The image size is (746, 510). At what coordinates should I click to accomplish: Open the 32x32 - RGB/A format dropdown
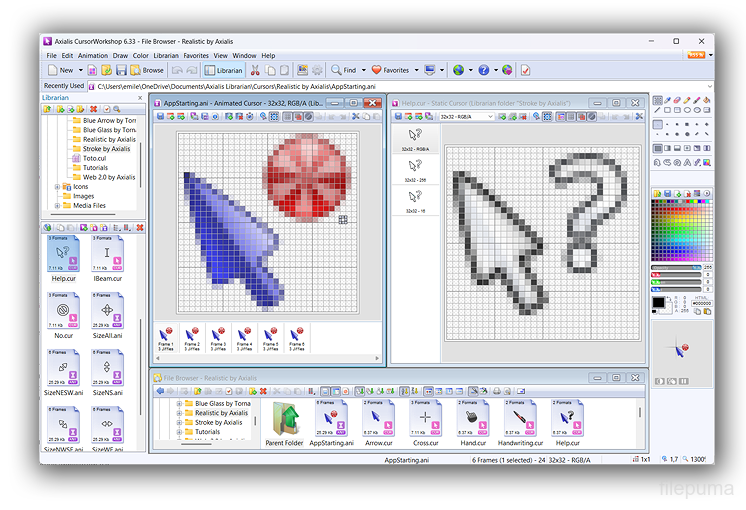pyautogui.click(x=490, y=117)
